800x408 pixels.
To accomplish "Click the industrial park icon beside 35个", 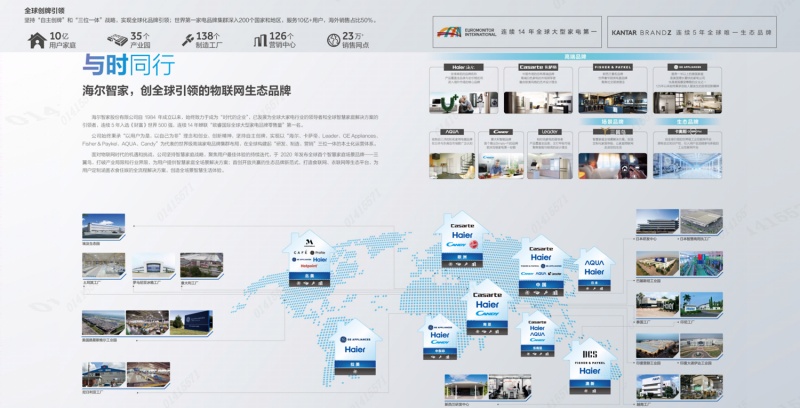I will 117,39.
